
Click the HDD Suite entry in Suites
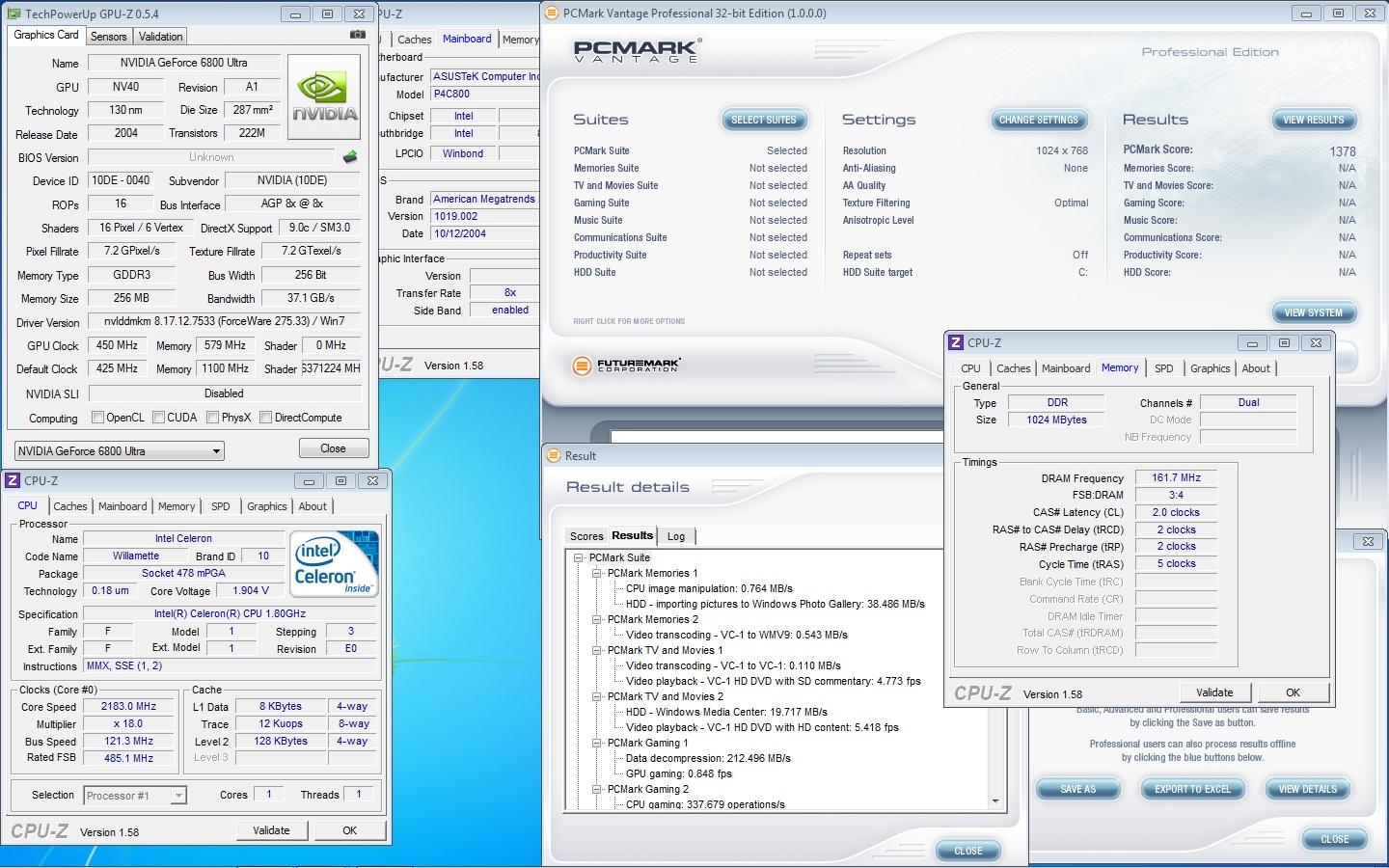[x=594, y=272]
